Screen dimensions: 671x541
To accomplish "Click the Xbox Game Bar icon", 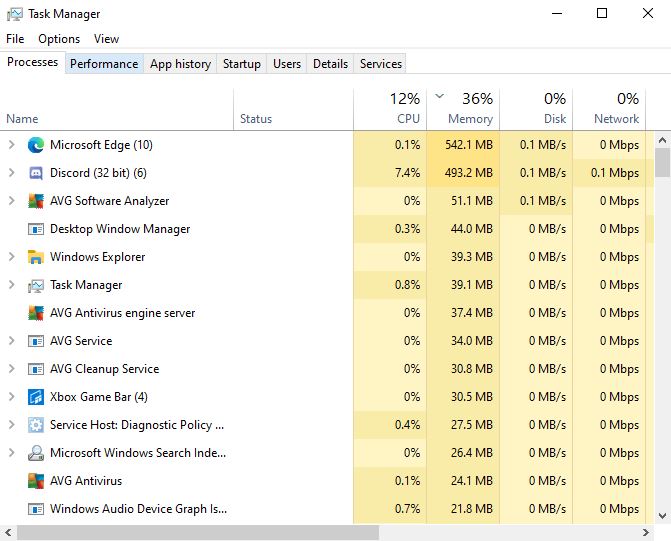I will [x=36, y=397].
